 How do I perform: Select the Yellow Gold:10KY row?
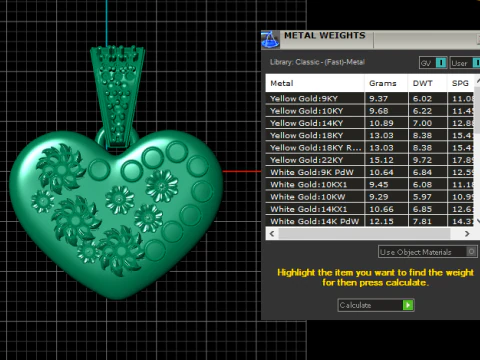tap(370, 111)
